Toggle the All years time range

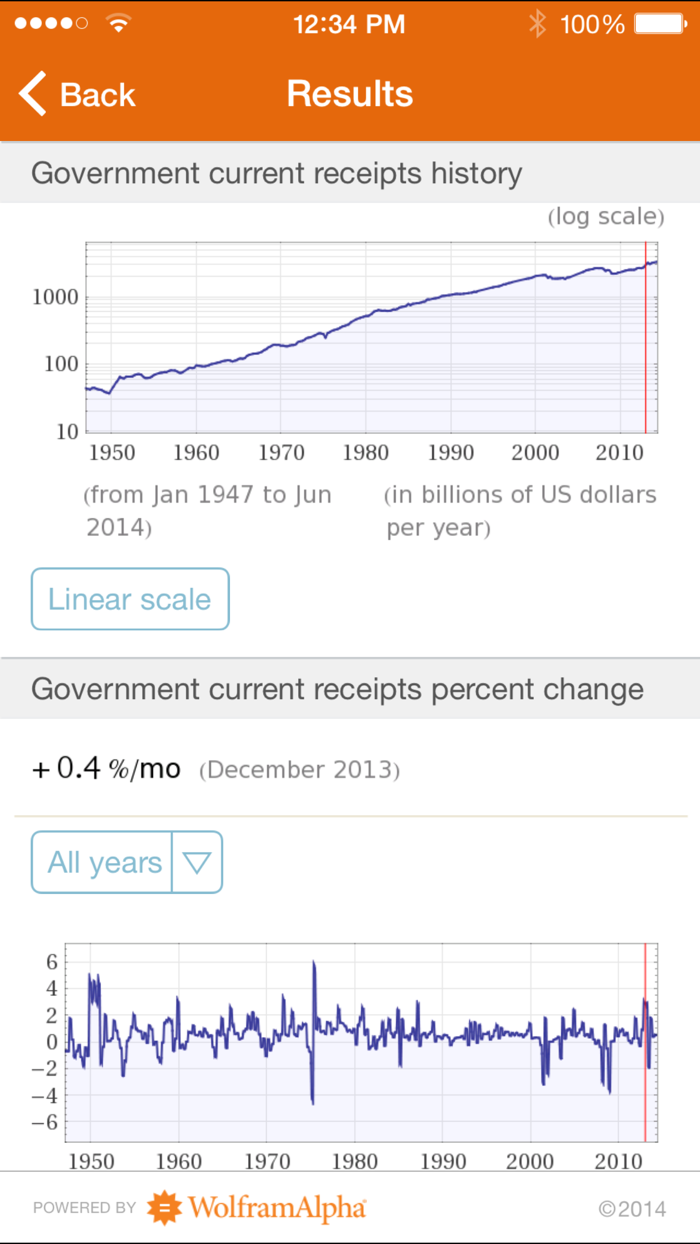click(x=103, y=862)
